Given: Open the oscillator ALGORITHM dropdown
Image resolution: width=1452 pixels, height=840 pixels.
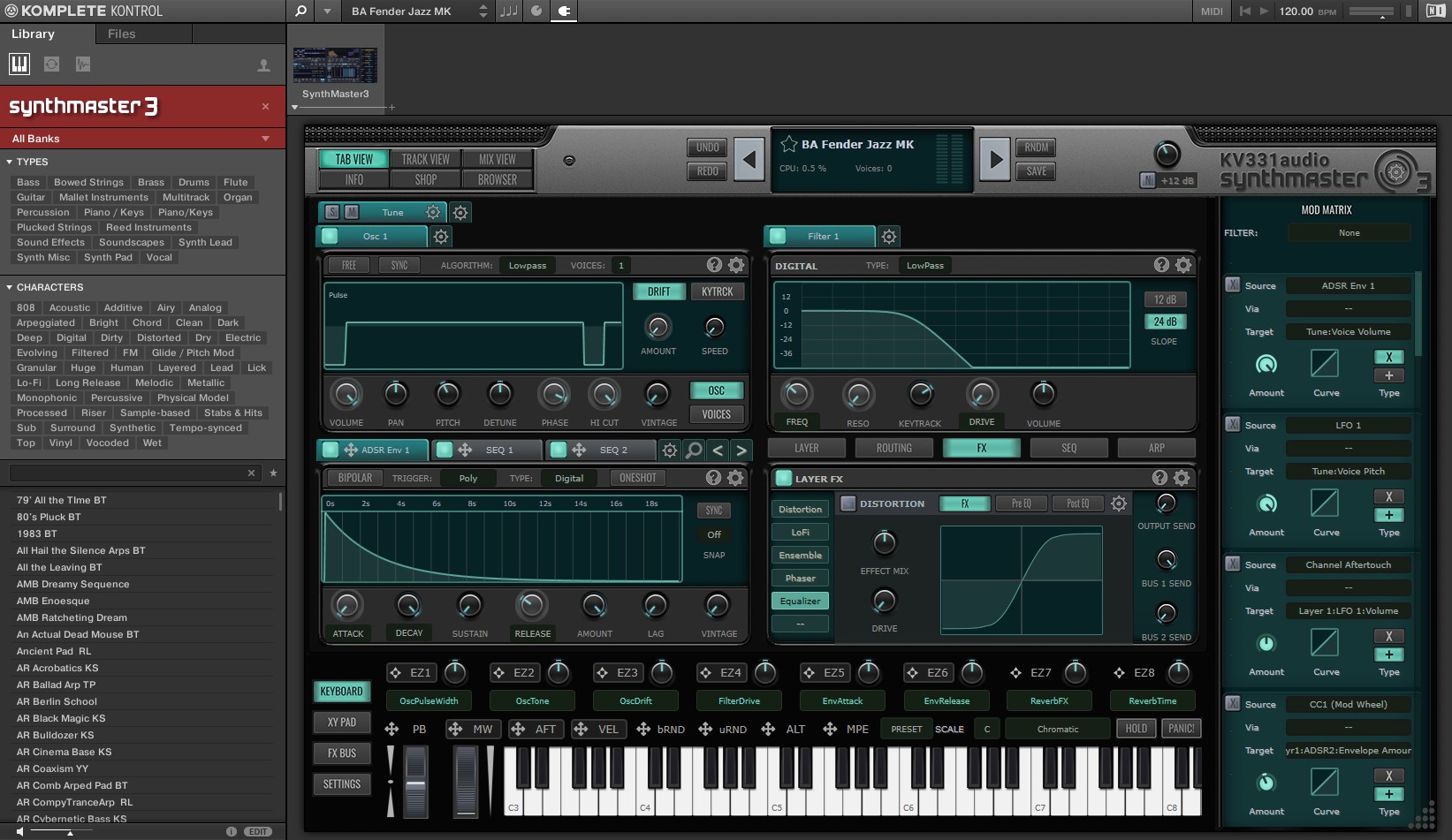Looking at the screenshot, I should [x=528, y=265].
